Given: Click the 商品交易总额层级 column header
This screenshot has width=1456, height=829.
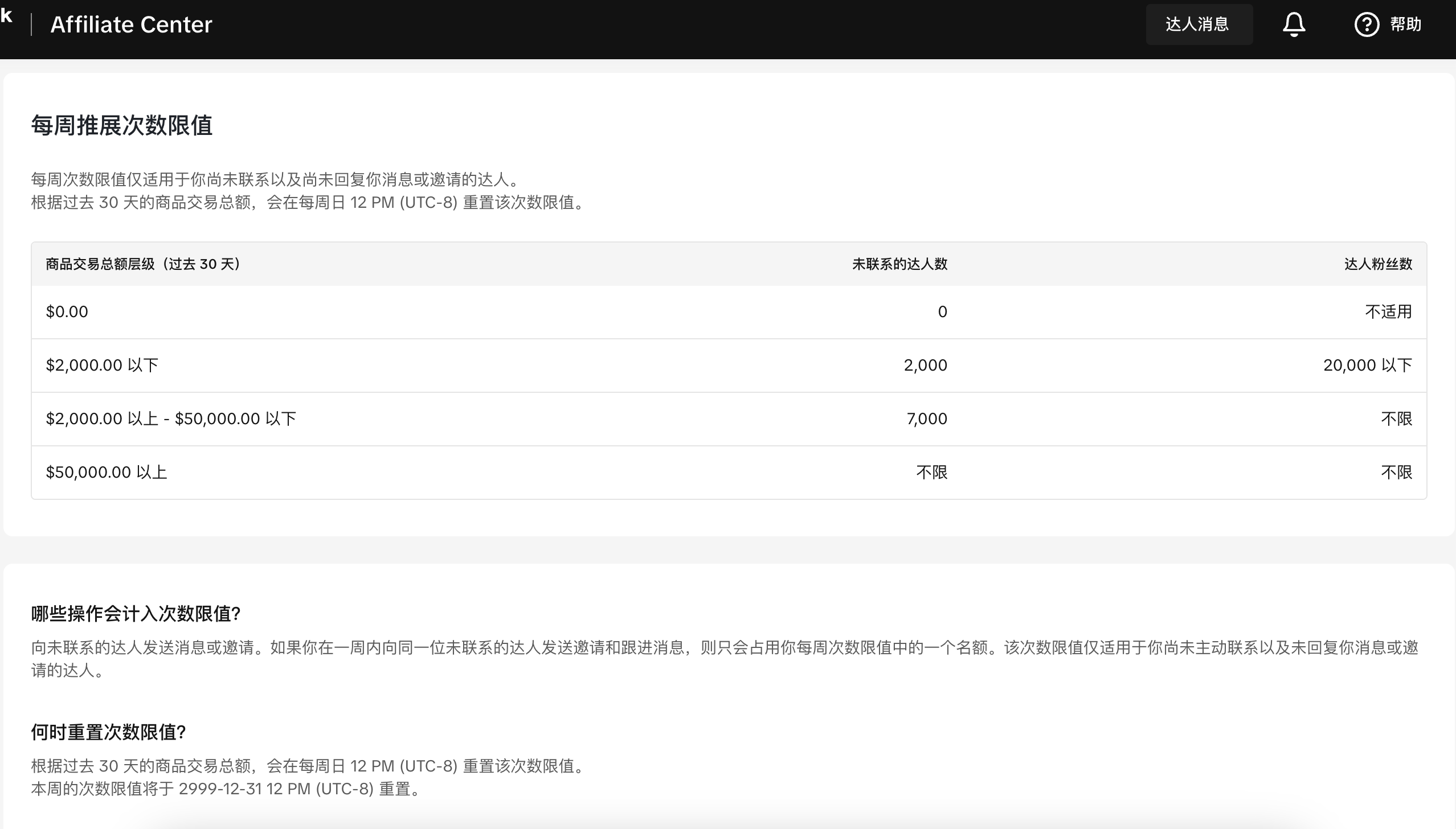Looking at the screenshot, I should 142,264.
